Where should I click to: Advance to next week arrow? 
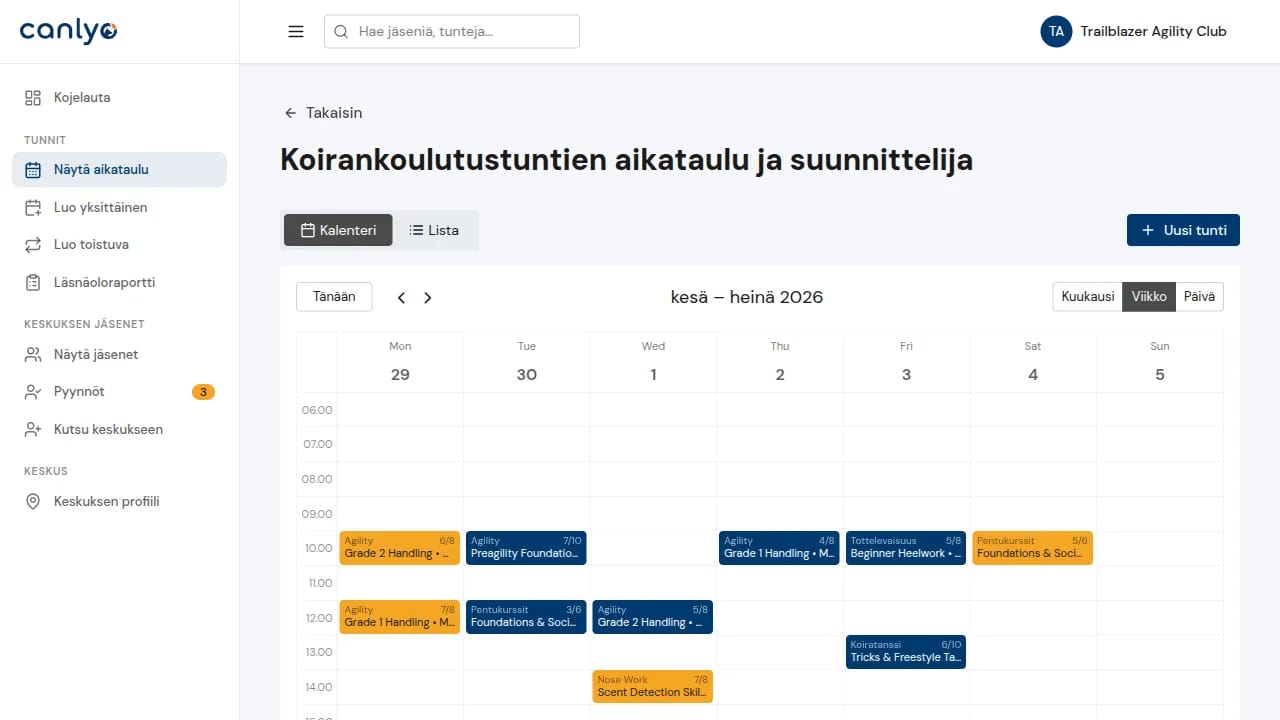(427, 297)
